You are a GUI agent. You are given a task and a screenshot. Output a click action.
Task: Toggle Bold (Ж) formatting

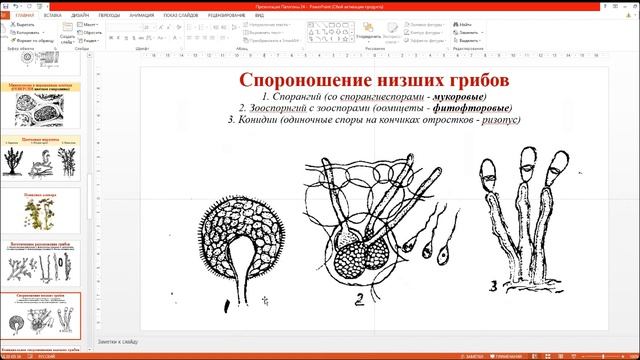click(x=111, y=38)
